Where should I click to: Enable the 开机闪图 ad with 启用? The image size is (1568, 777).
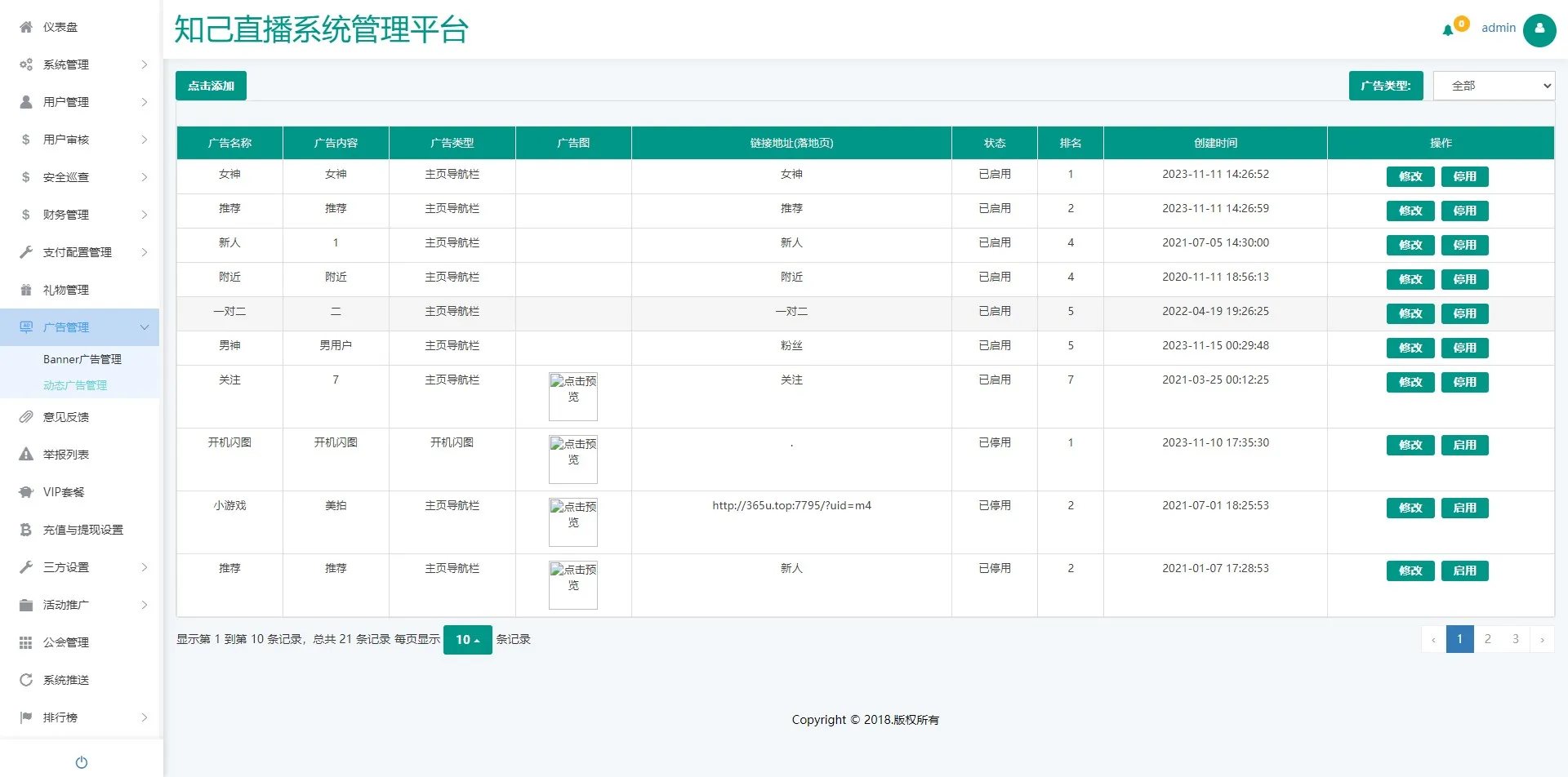pos(1464,445)
